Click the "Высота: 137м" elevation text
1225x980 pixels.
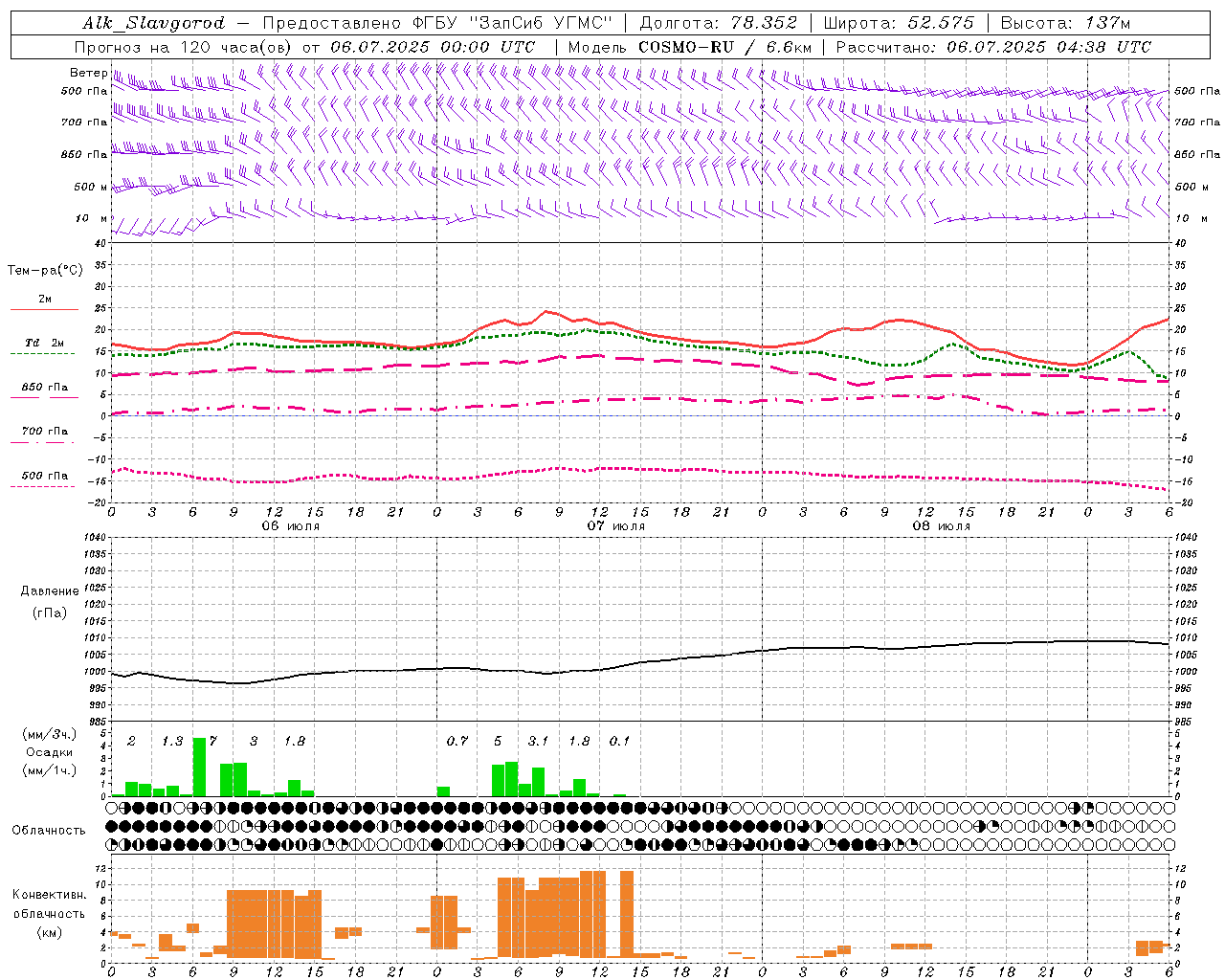click(x=1065, y=23)
